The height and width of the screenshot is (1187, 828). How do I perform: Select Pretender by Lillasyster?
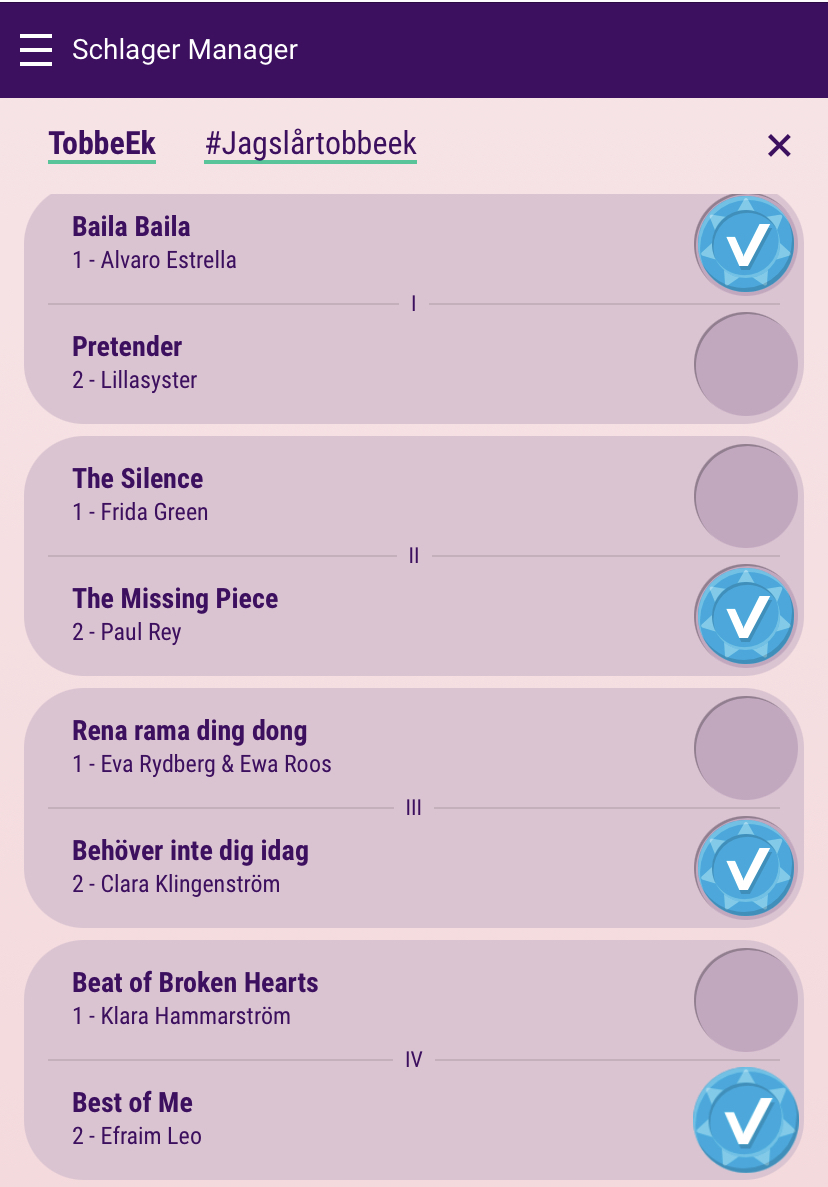[x=745, y=364]
